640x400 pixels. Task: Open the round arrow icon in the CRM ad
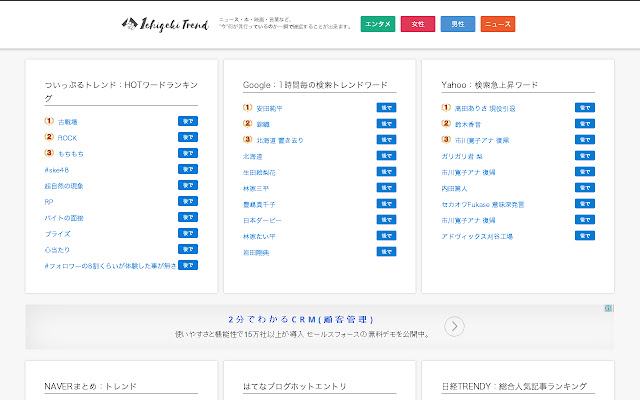[x=454, y=326]
